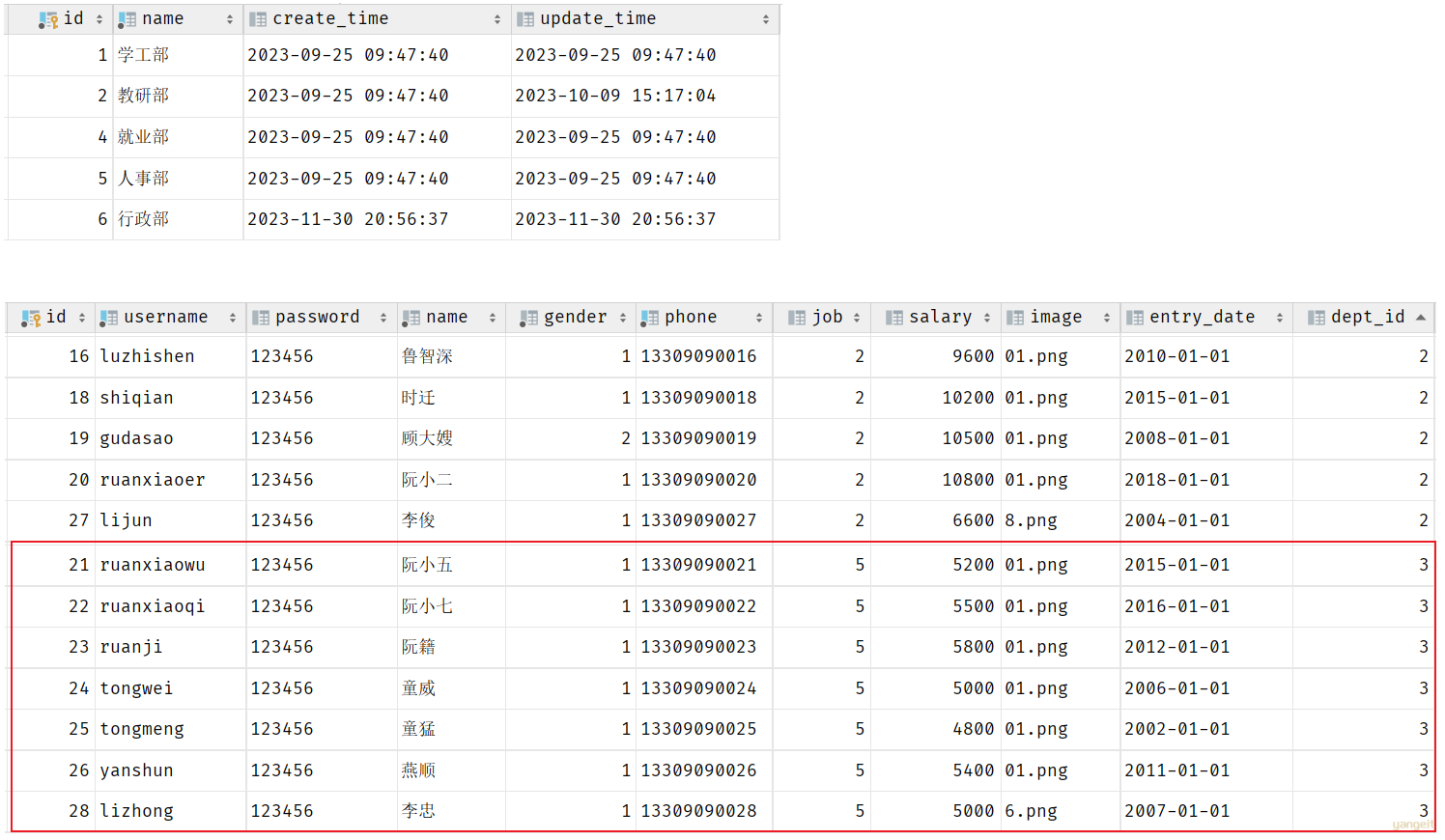Select the lizhong username cell
The width and height of the screenshot is (1445, 840).
pyautogui.click(x=169, y=811)
